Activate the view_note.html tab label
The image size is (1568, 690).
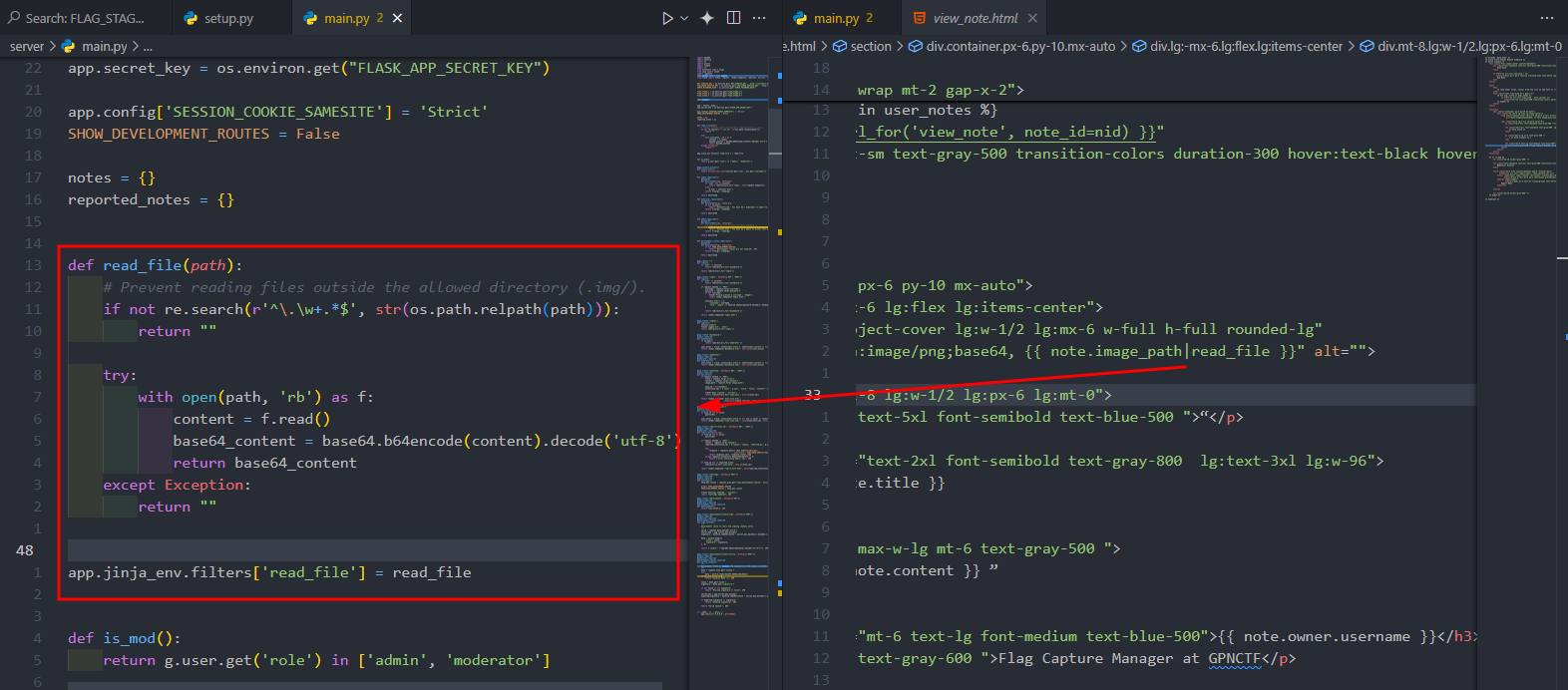pyautogui.click(x=976, y=18)
